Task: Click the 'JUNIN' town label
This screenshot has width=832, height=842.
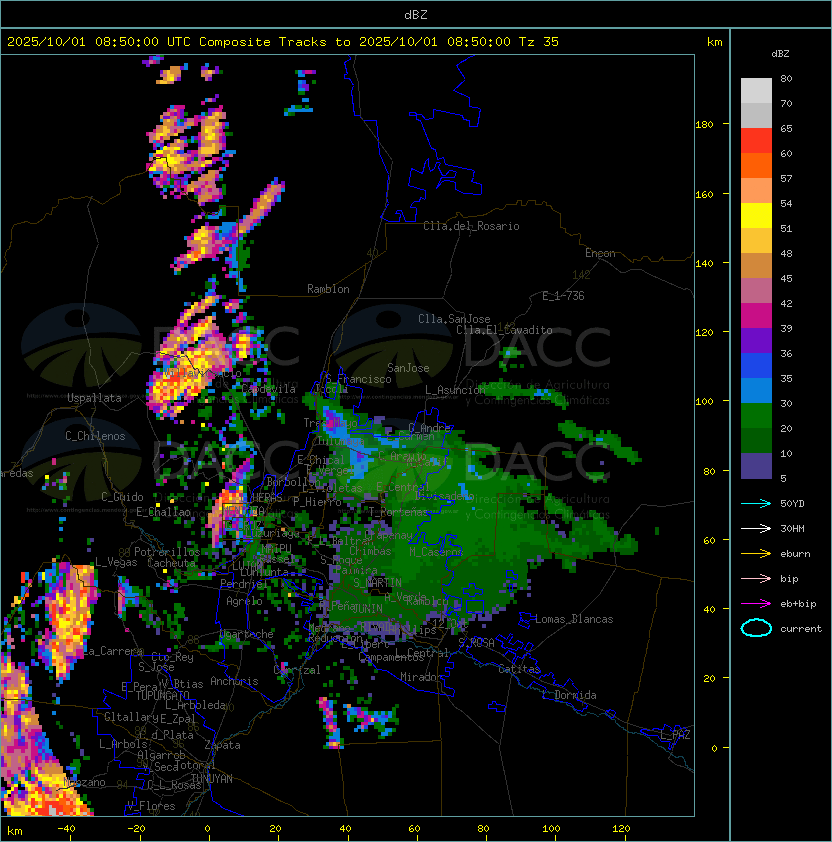Action: [x=367, y=608]
